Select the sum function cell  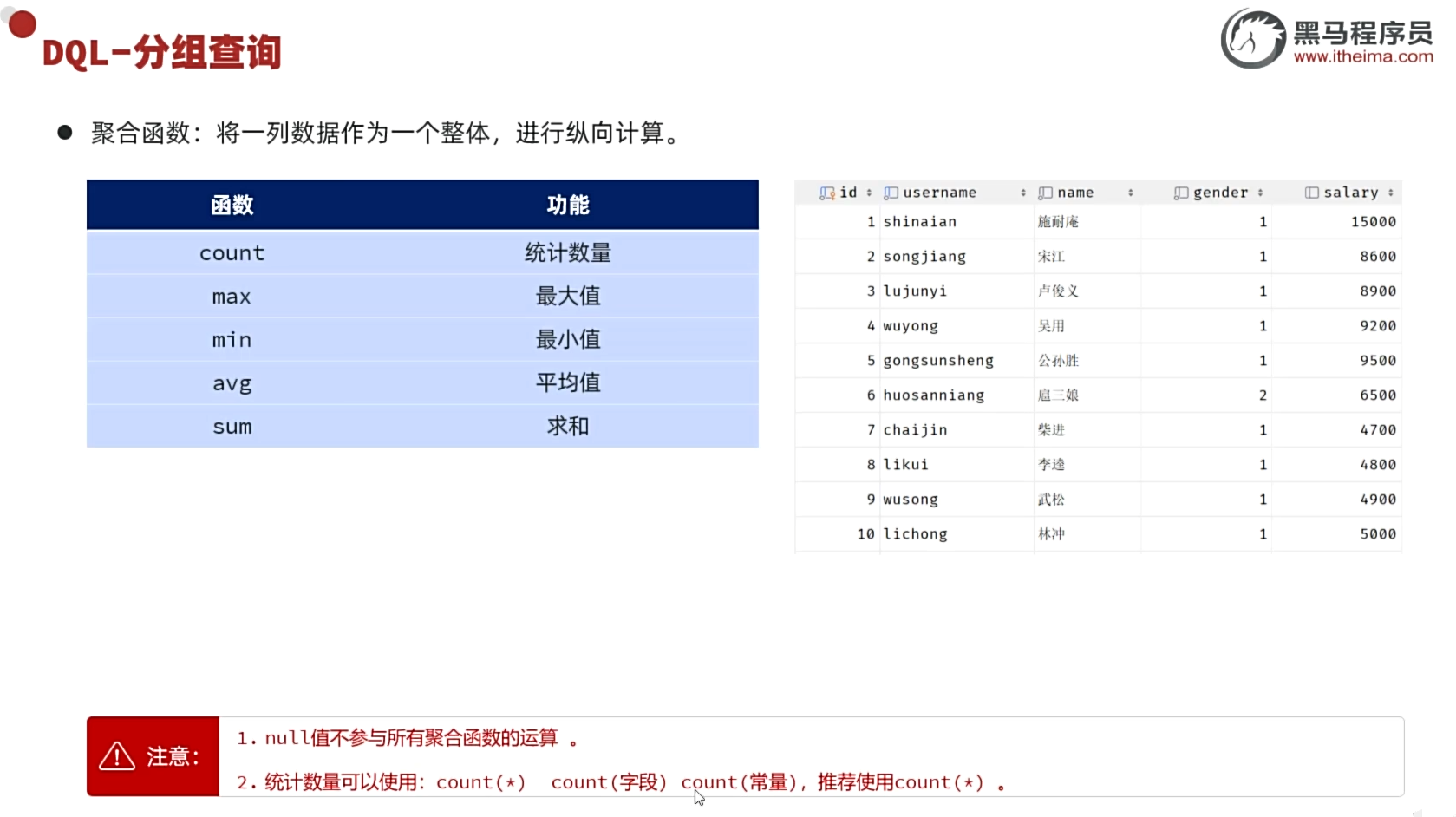pos(232,427)
